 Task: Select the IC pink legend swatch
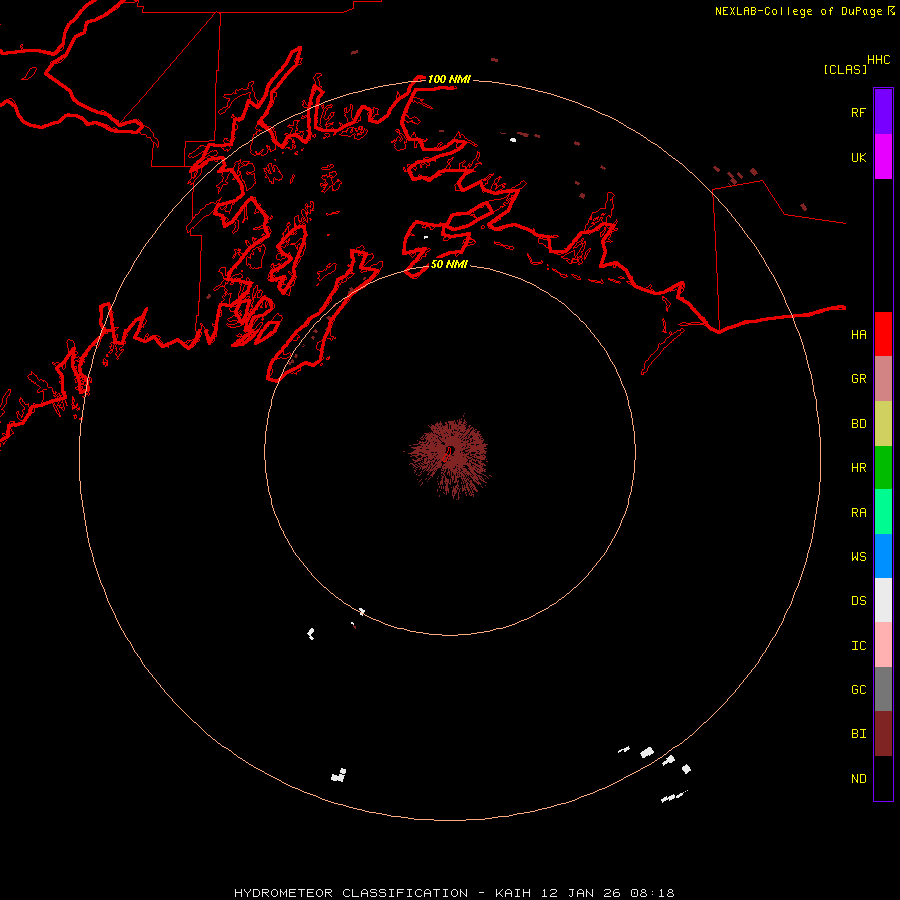[x=883, y=645]
